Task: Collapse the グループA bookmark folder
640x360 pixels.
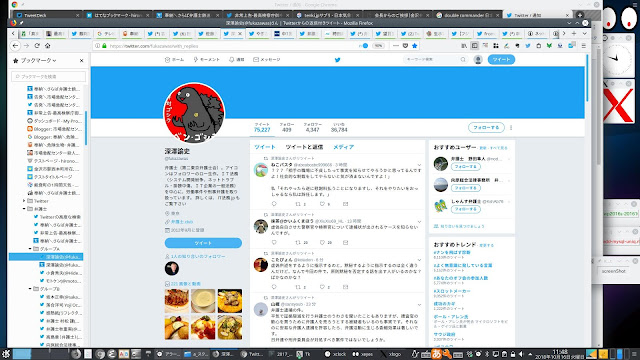Action: click(x=30, y=249)
